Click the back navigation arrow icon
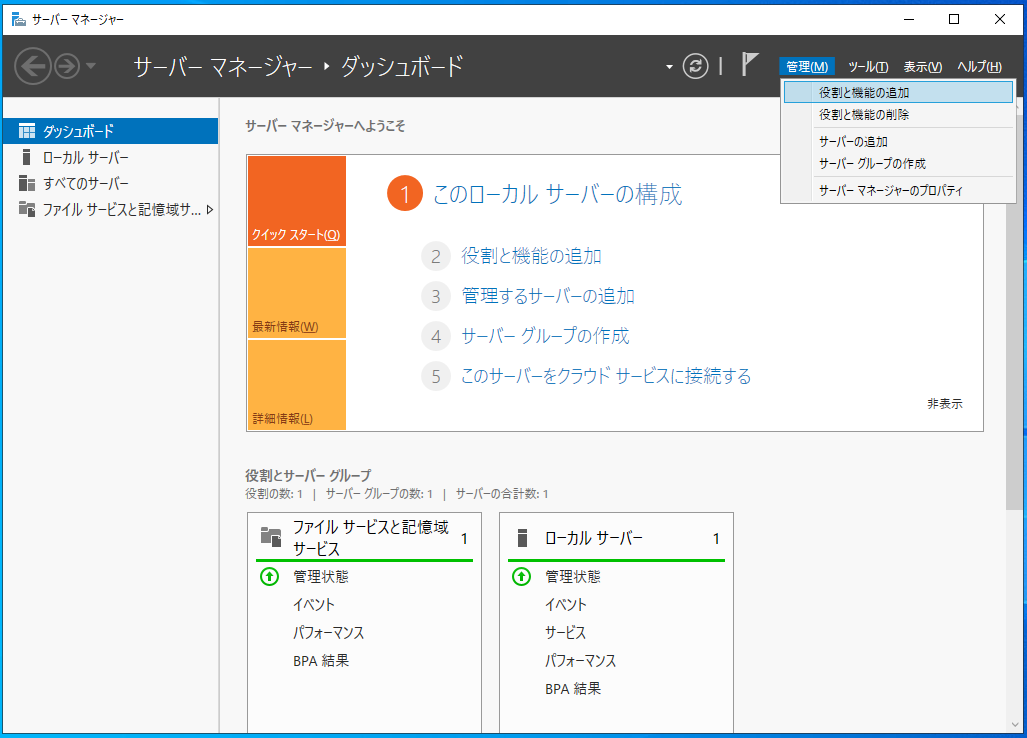 pyautogui.click(x=32, y=66)
